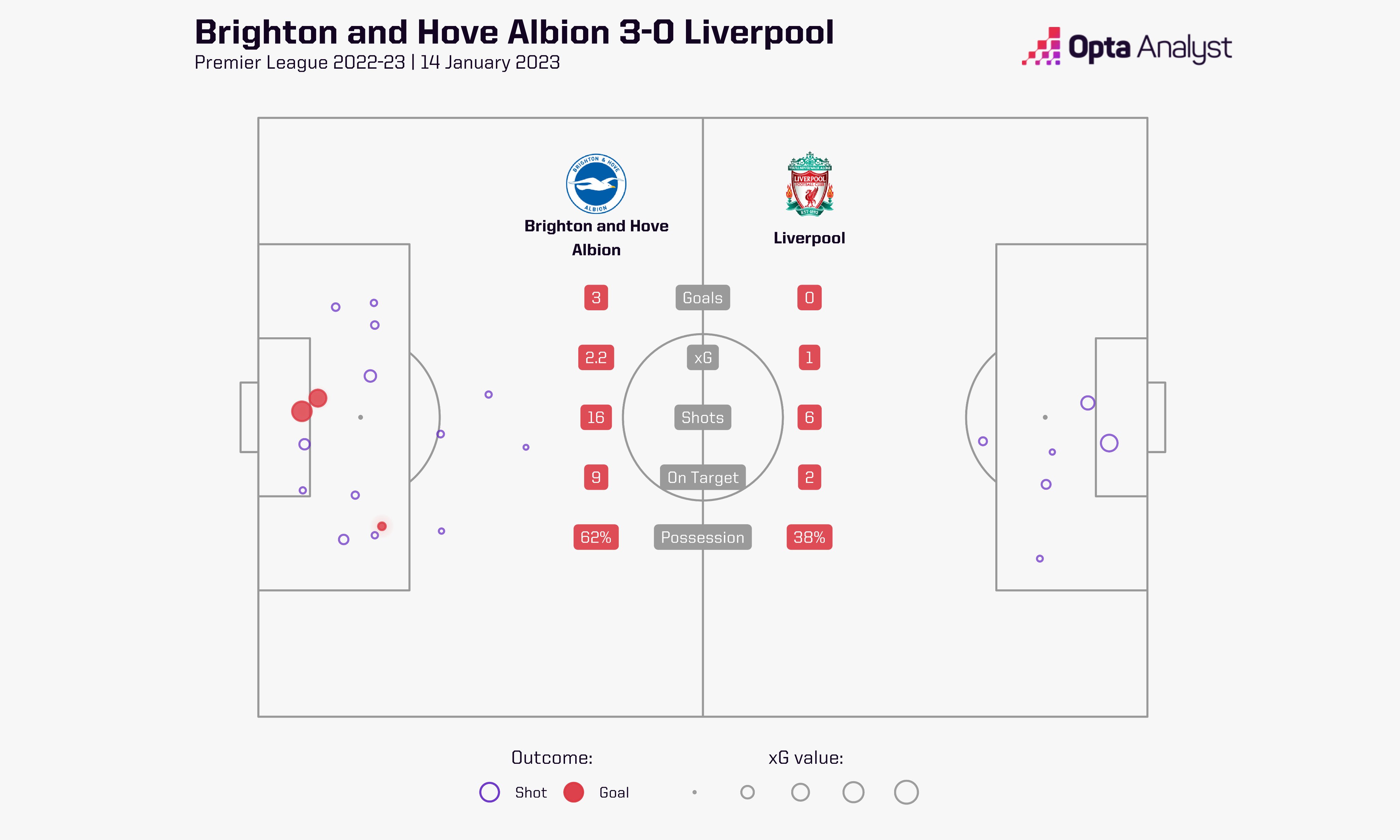
Task: Click the grey xG stat label
Action: [x=702, y=358]
